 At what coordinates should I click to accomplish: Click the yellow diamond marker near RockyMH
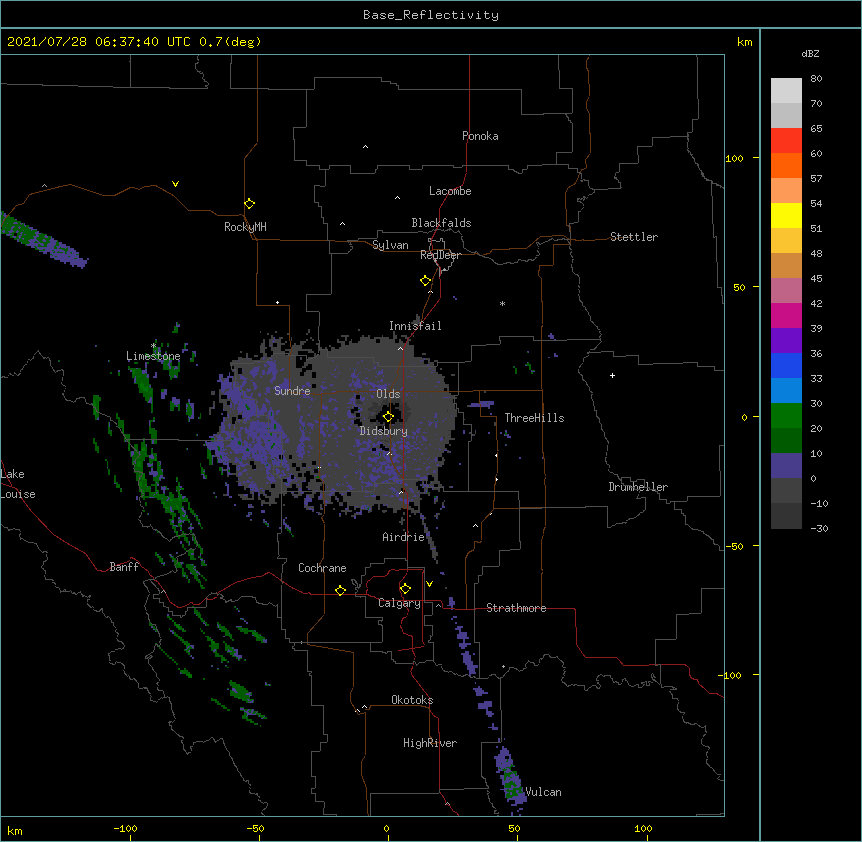coord(249,204)
